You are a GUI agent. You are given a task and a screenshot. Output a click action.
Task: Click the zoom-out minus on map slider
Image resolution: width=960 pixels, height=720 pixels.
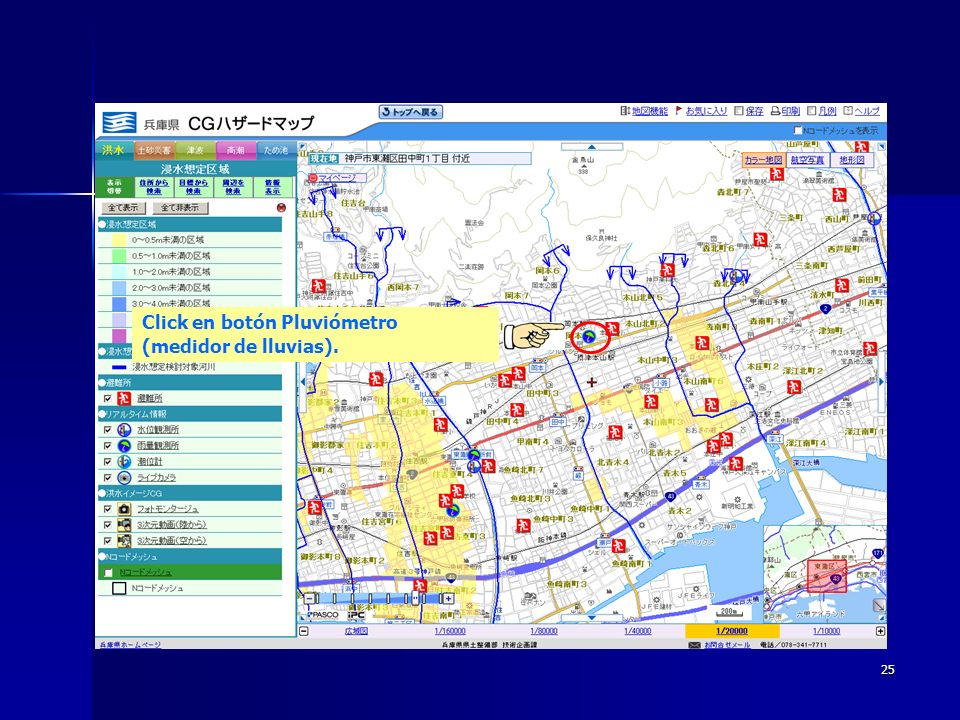(x=310, y=598)
